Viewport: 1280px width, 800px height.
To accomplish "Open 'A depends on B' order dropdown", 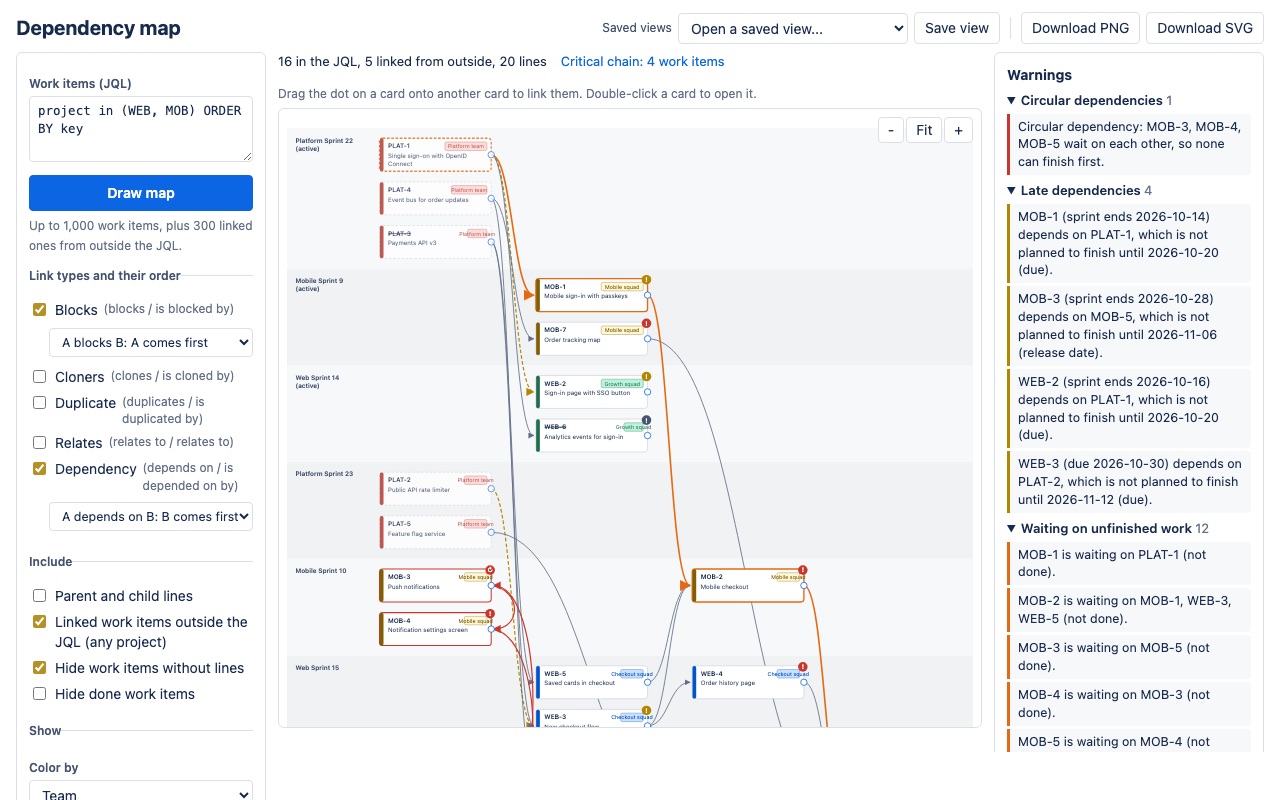I will pyautogui.click(x=151, y=516).
